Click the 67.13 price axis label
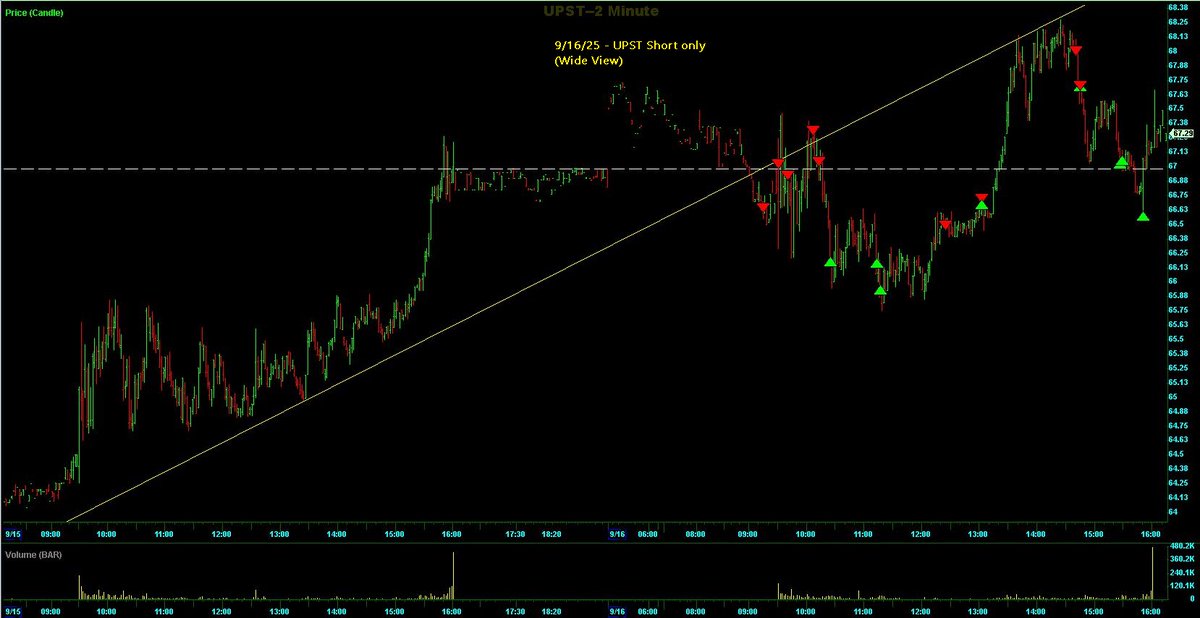Screen dimensions: 1200x618 tap(1177, 152)
